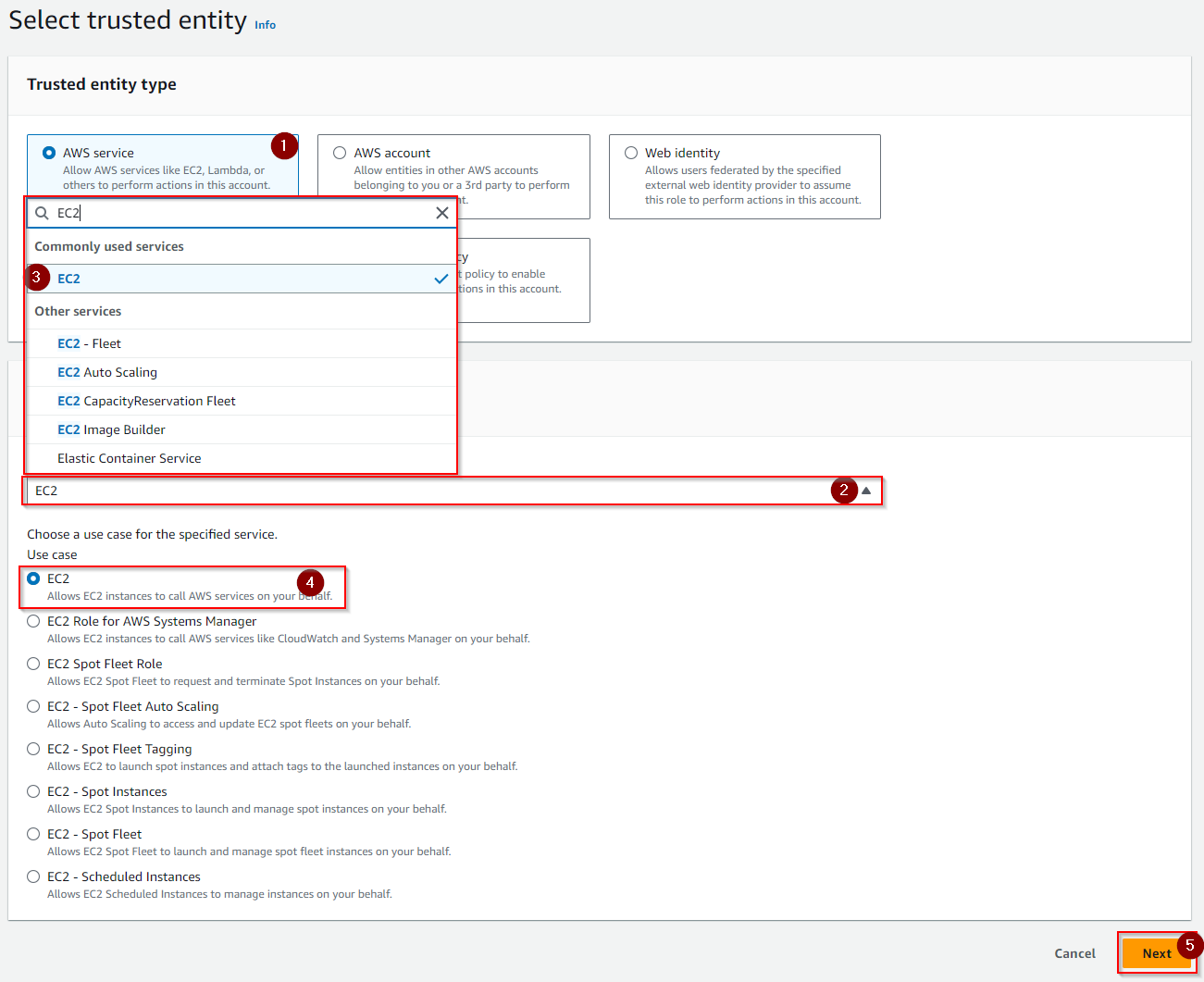Pick Elastic Container Service from list
This screenshot has height=982, width=1204.
129,458
